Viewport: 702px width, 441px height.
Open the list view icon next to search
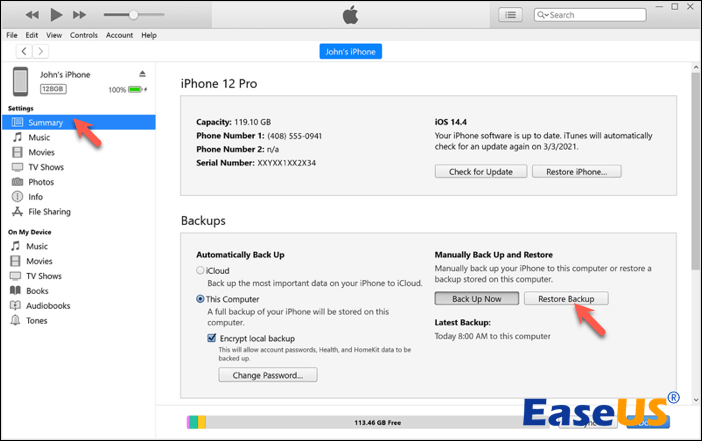[x=510, y=15]
